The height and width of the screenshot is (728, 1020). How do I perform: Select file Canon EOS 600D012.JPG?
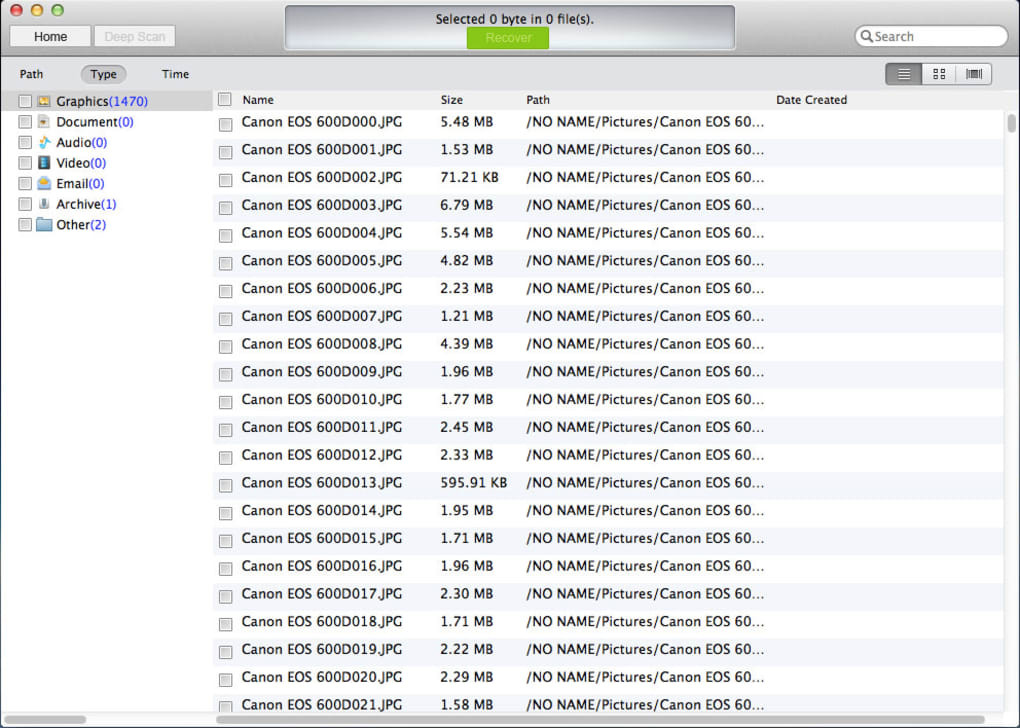[321, 455]
